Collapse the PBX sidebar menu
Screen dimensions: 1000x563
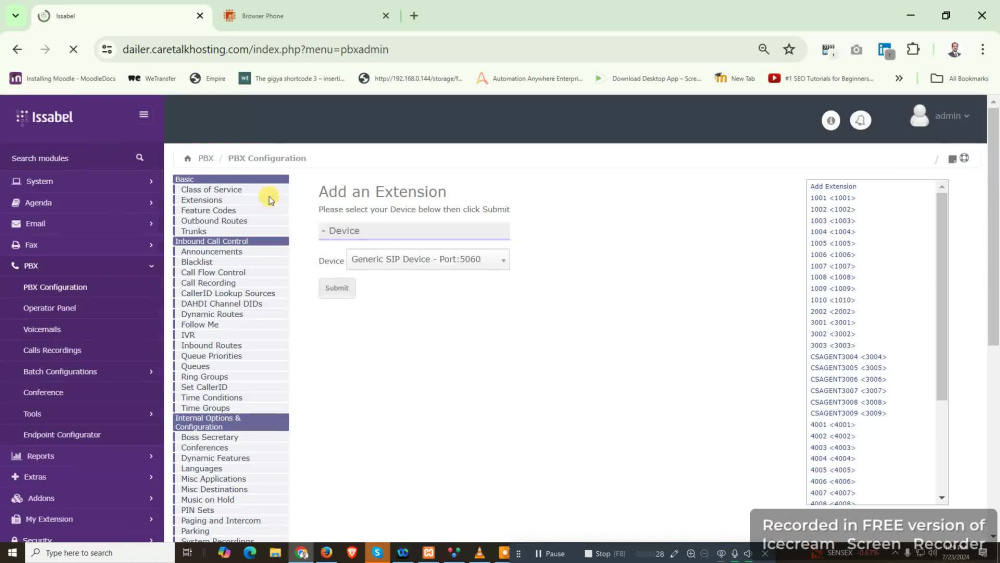point(82,266)
